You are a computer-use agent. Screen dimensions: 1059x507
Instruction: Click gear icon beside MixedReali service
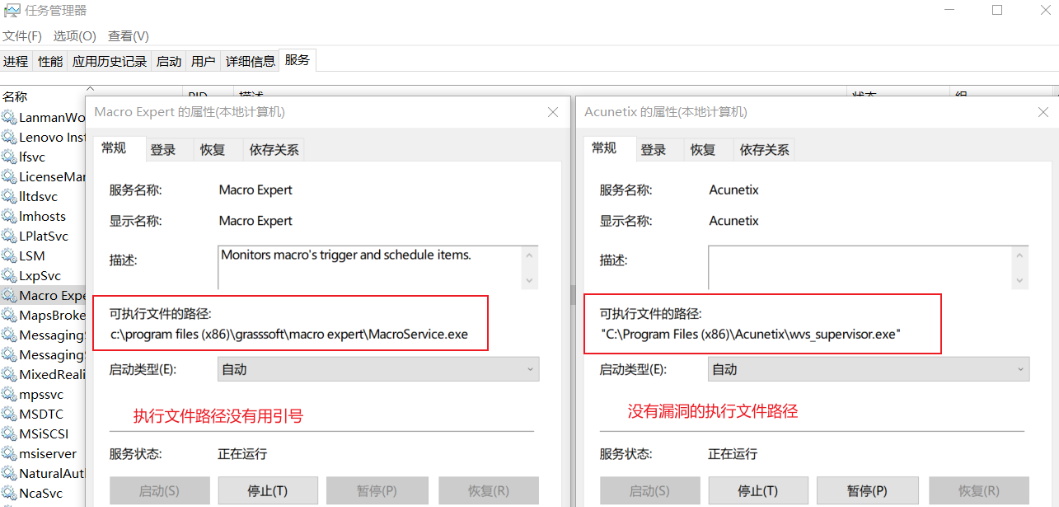click(9, 374)
